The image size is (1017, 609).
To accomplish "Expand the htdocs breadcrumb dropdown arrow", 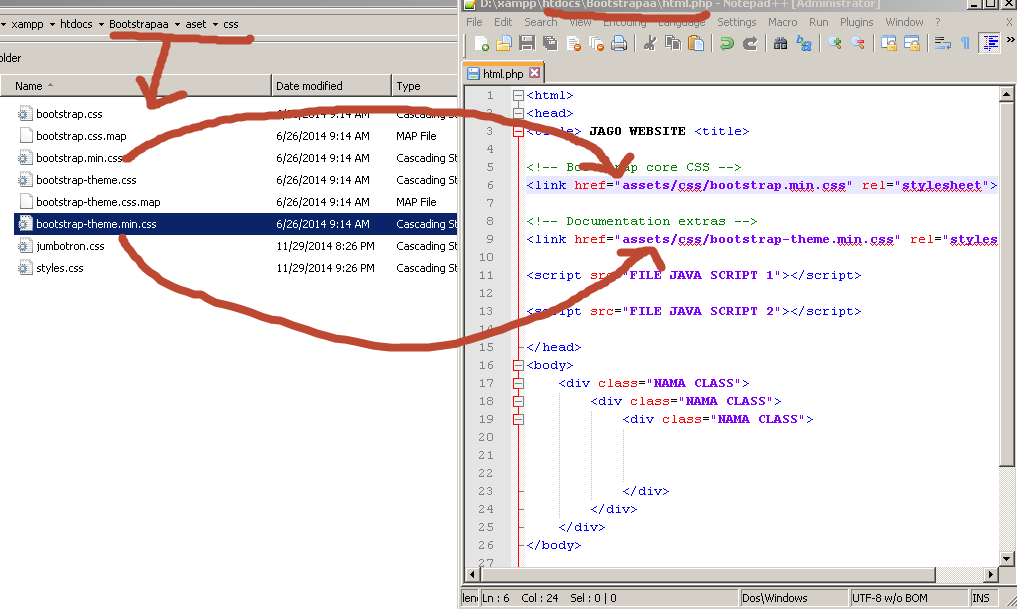I will pyautogui.click(x=101, y=22).
